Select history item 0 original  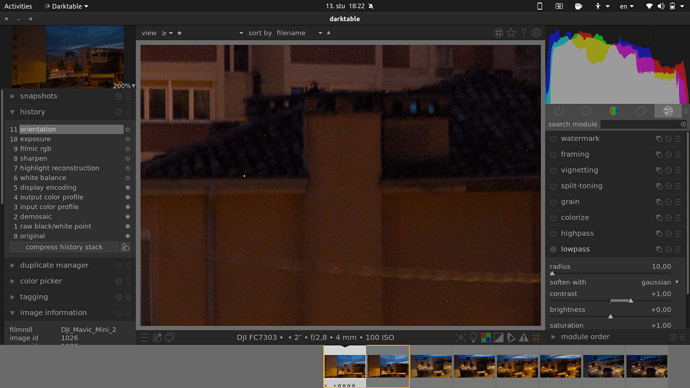click(x=70, y=236)
